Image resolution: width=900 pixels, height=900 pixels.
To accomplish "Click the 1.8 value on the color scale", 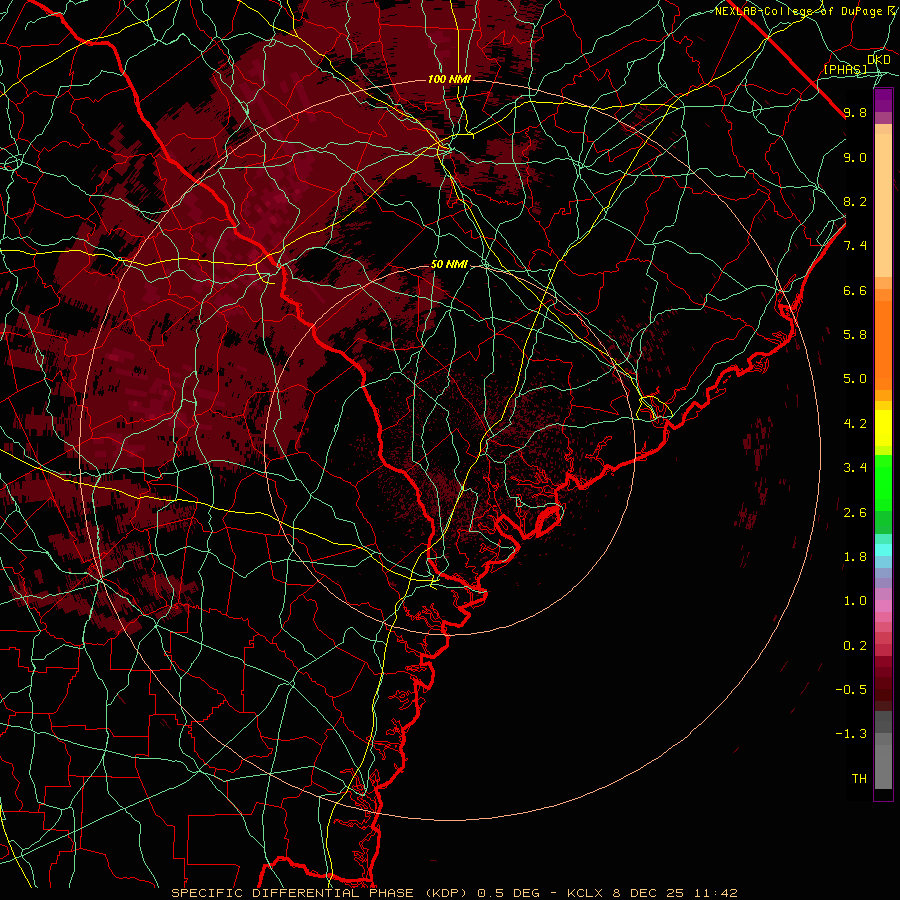I will [855, 557].
